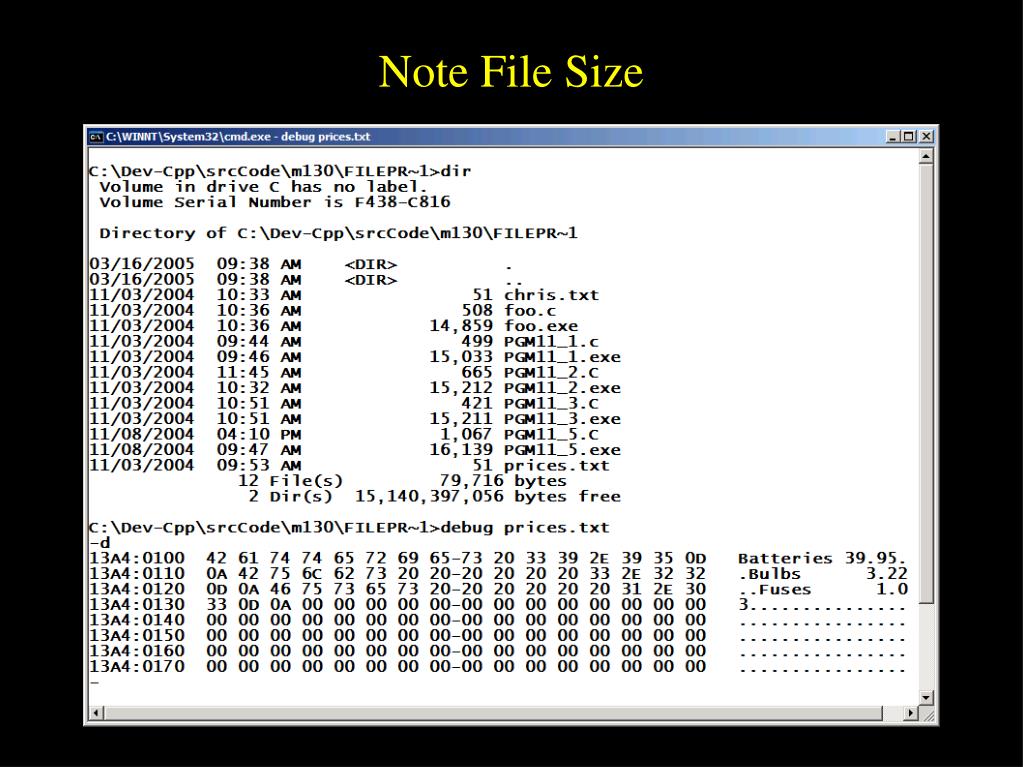Image resolution: width=1023 pixels, height=767 pixels.
Task: Click the vertical scrollbar thumb
Action: point(926,384)
